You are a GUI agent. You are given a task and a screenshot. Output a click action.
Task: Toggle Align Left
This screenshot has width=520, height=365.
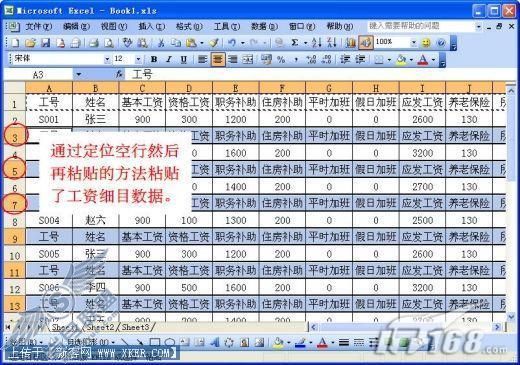click(202, 60)
